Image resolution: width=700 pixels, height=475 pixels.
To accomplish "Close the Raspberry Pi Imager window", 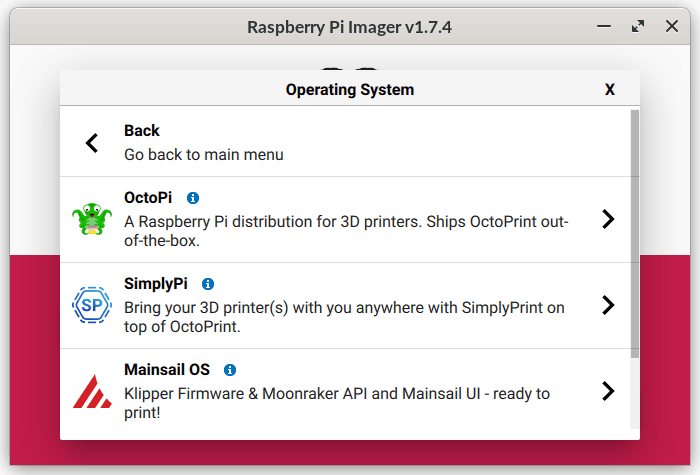I will click(672, 26).
